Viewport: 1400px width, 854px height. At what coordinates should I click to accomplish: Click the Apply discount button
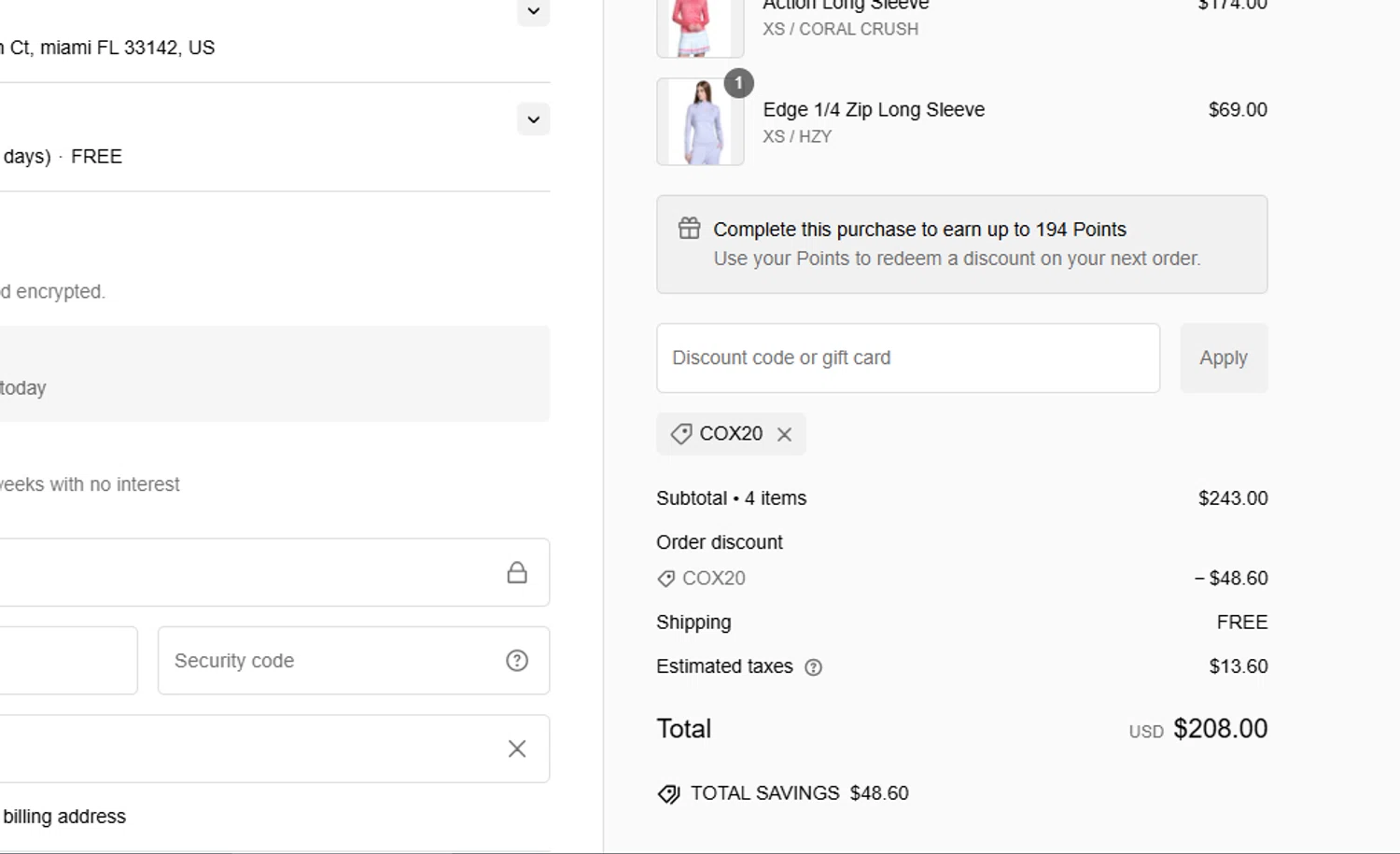[1224, 358]
